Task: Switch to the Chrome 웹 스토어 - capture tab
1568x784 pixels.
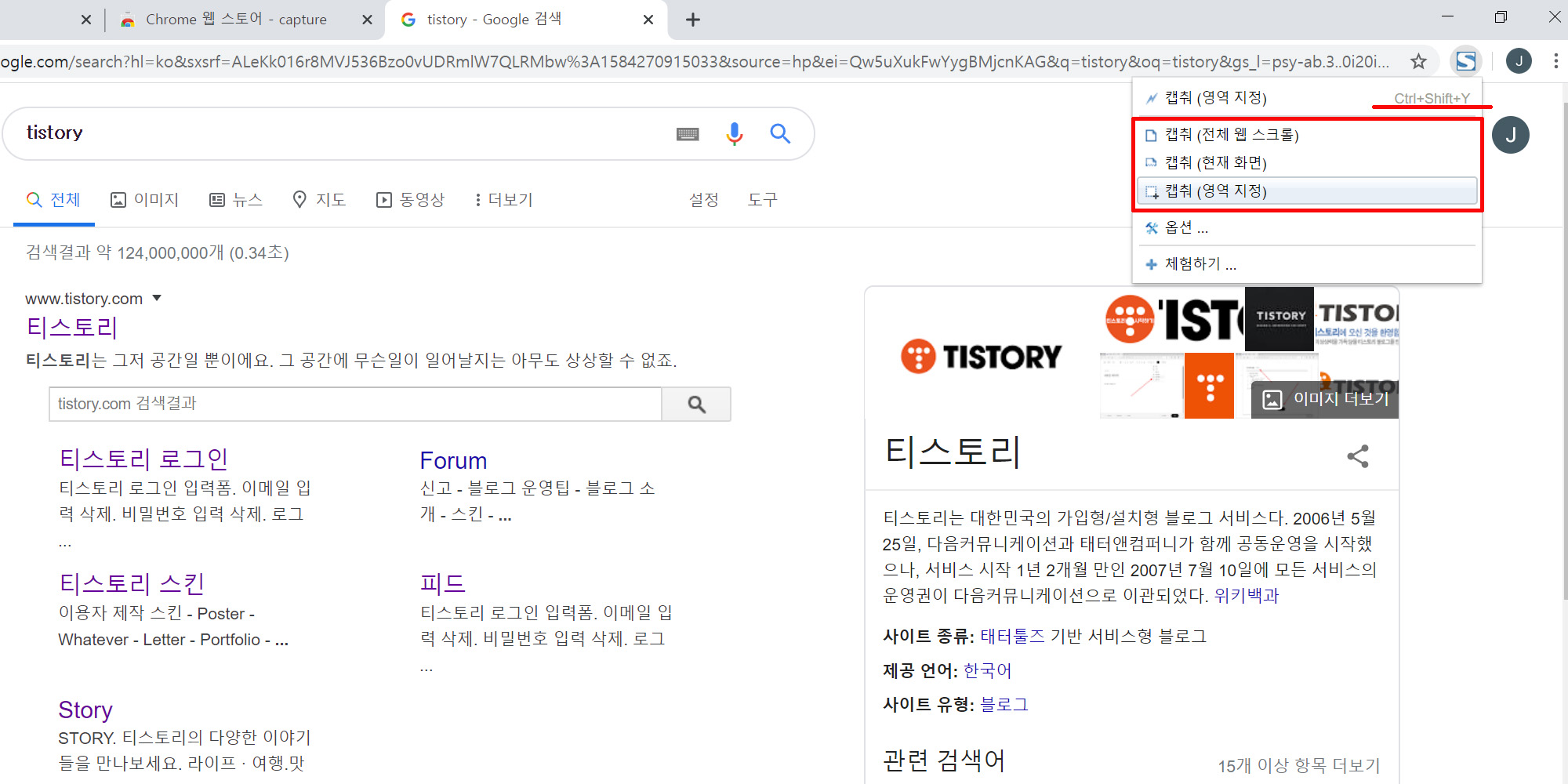Action: (236, 20)
